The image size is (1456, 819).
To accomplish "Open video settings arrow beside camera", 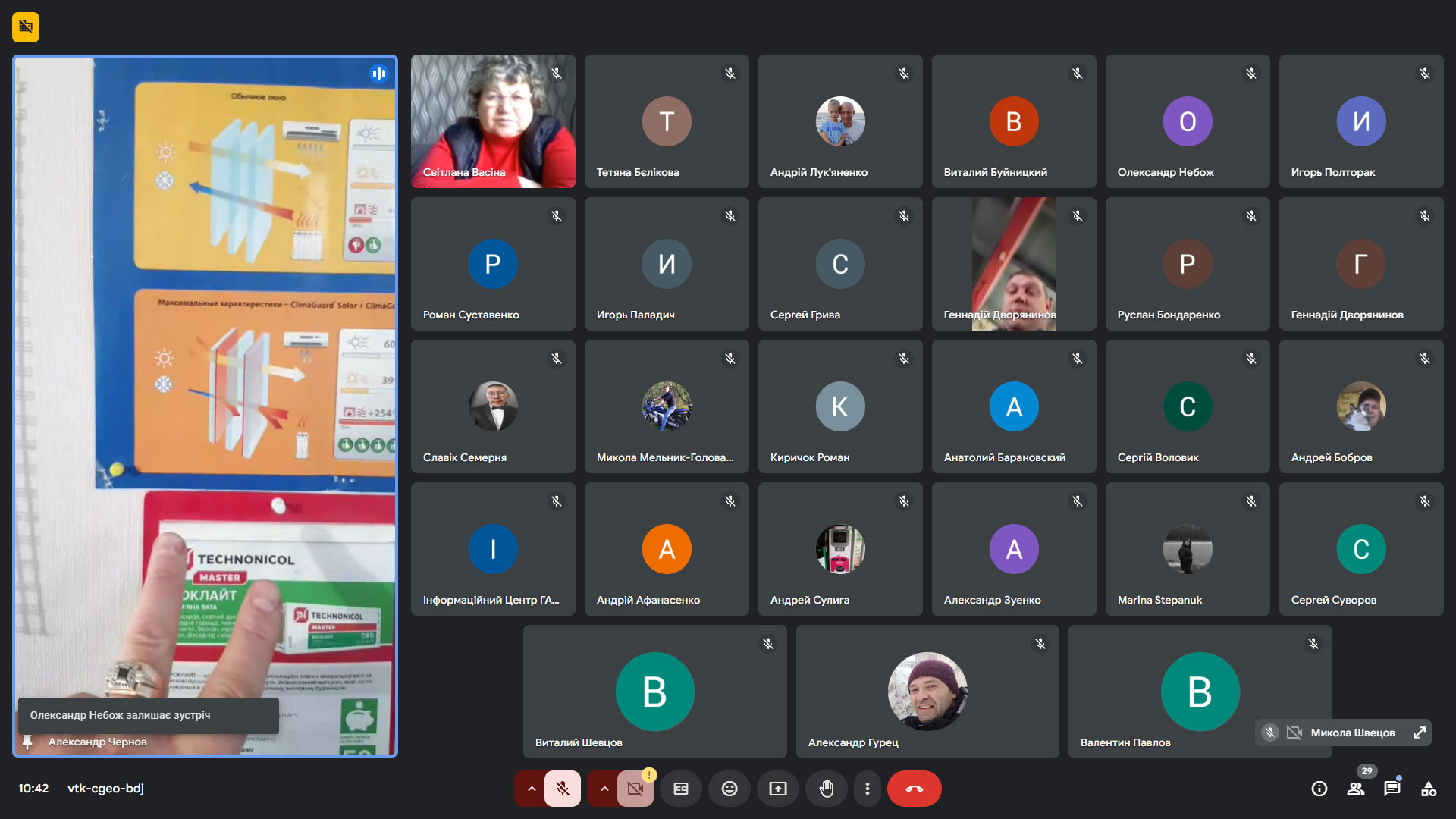I will (604, 789).
